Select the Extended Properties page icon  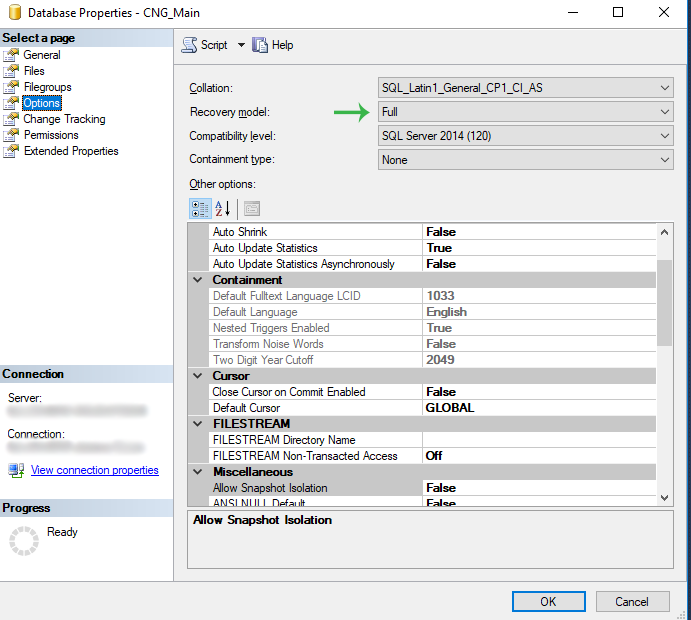point(11,151)
